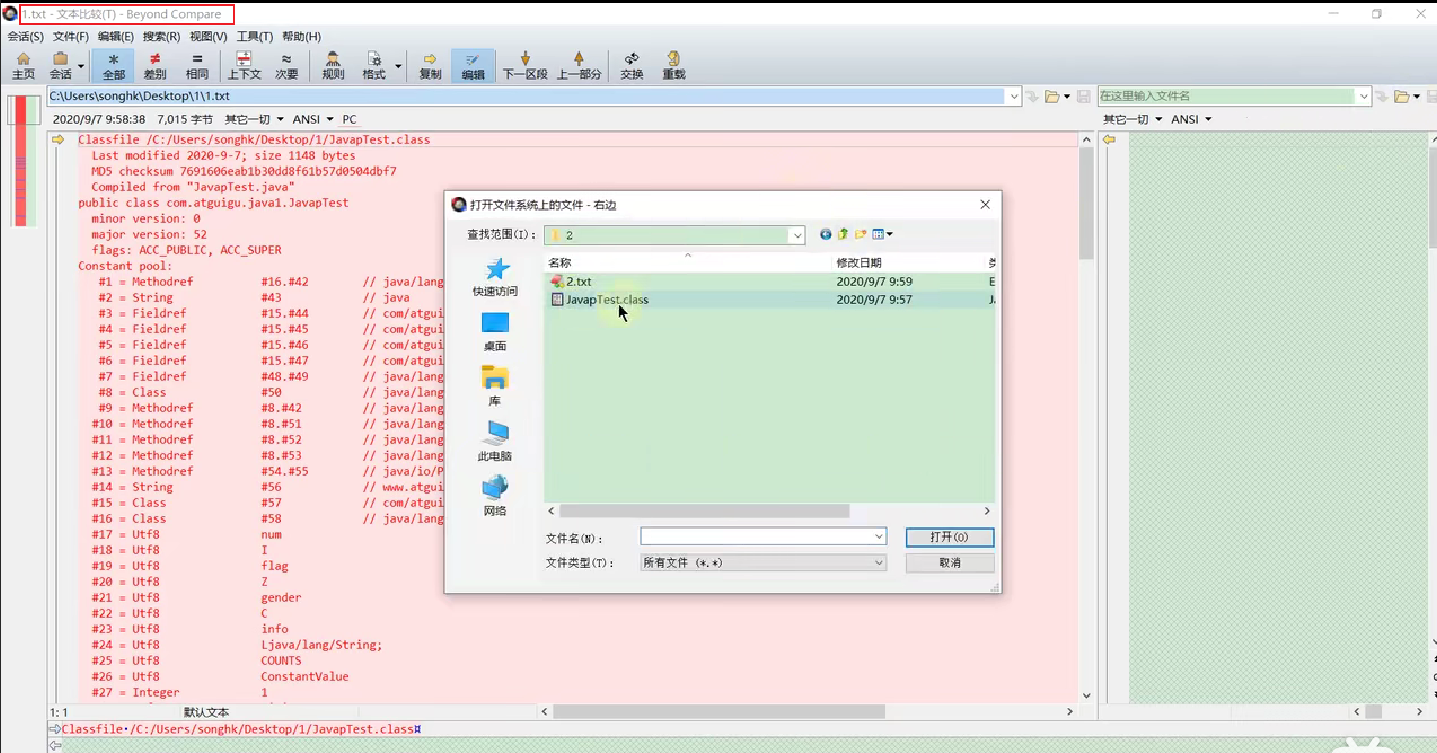Go up one folder level in dialog
1437x753 pixels.
pyautogui.click(x=843, y=235)
